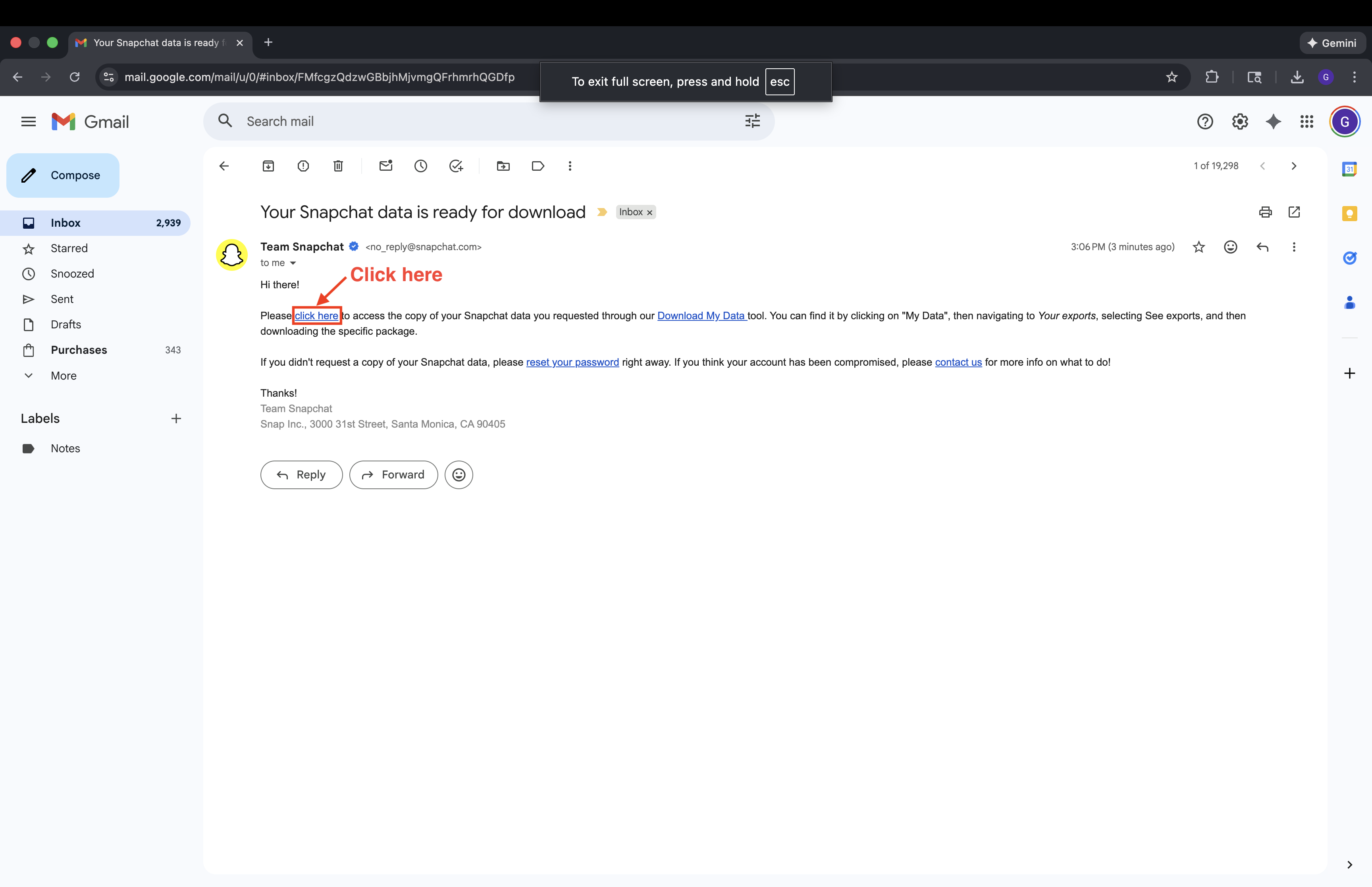Remove the Inbox label from the email
Viewport: 1372px width, 887px height.
[649, 212]
